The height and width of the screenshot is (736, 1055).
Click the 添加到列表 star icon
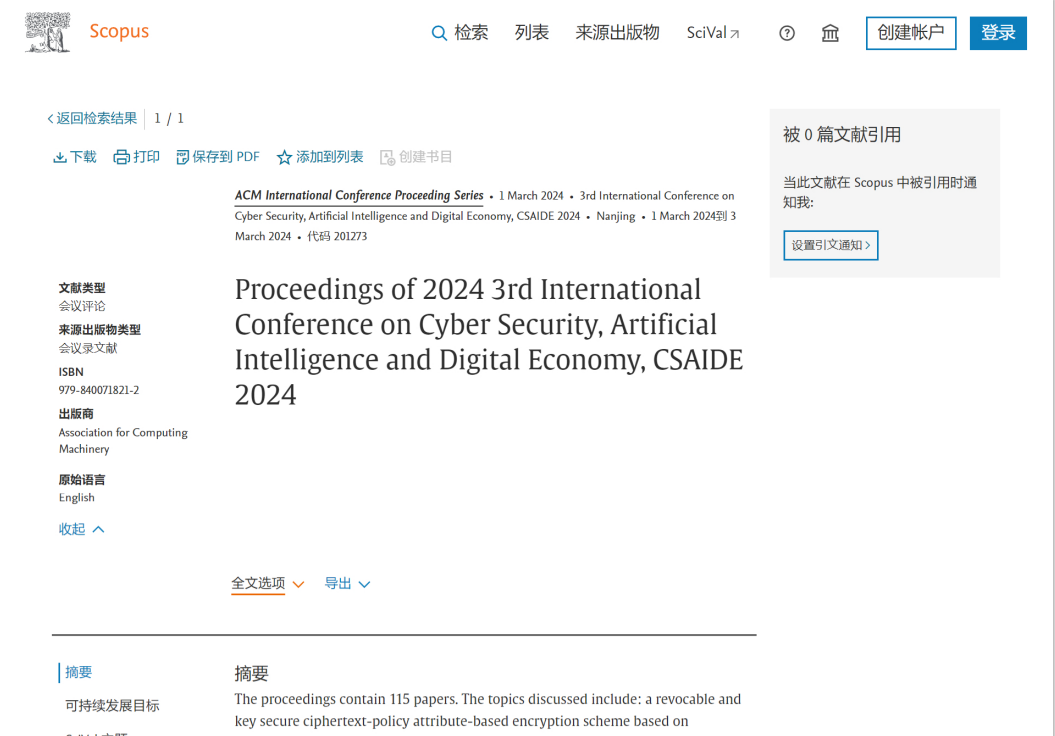[x=284, y=157]
